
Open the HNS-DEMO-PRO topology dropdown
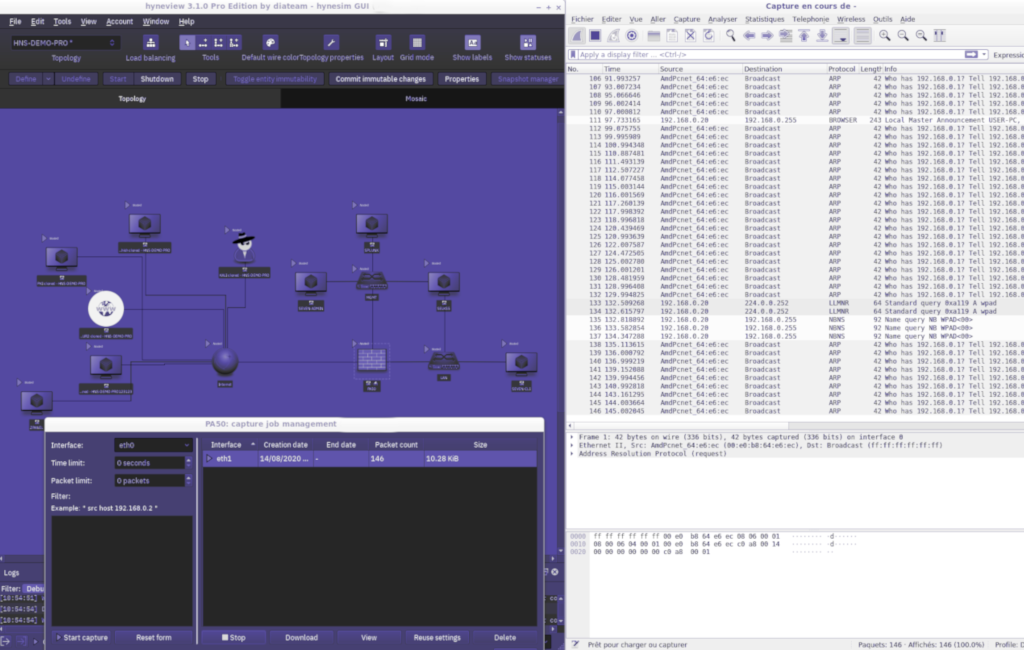click(65, 43)
